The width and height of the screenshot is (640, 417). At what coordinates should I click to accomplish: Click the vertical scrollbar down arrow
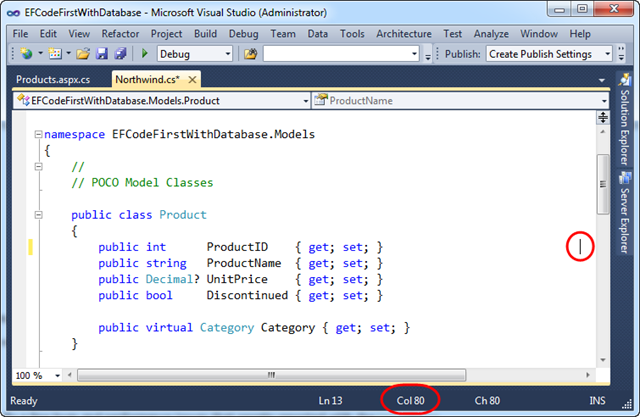tap(603, 360)
